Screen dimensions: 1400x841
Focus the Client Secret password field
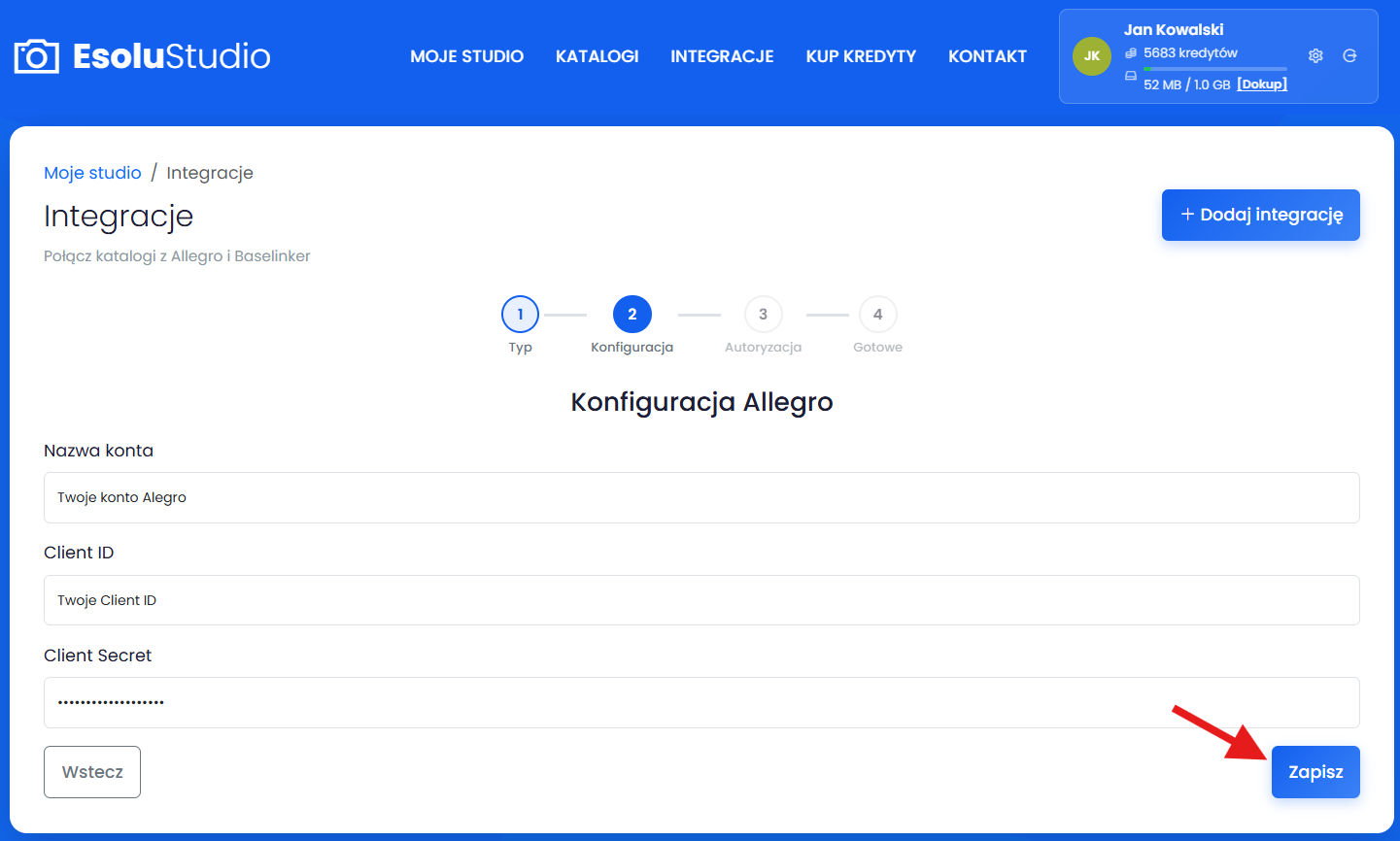(x=701, y=702)
